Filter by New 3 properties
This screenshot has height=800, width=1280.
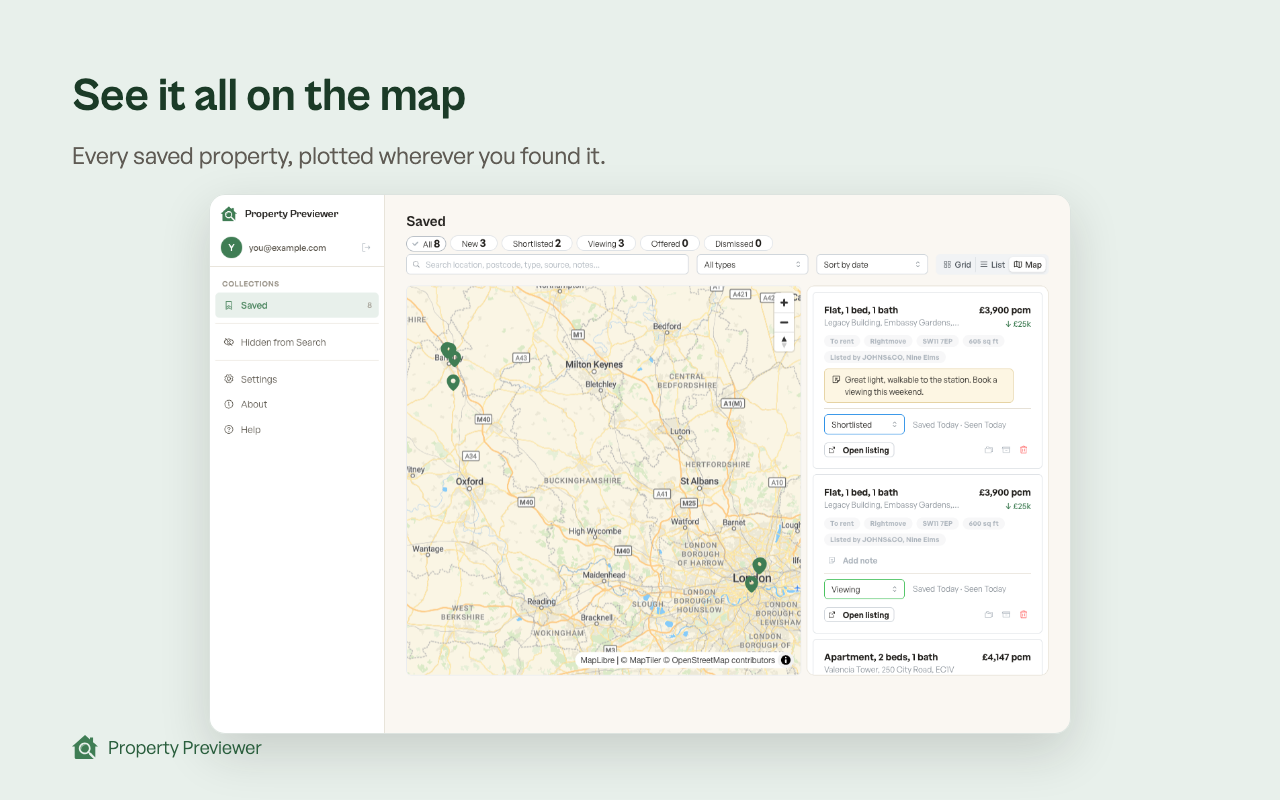point(473,243)
